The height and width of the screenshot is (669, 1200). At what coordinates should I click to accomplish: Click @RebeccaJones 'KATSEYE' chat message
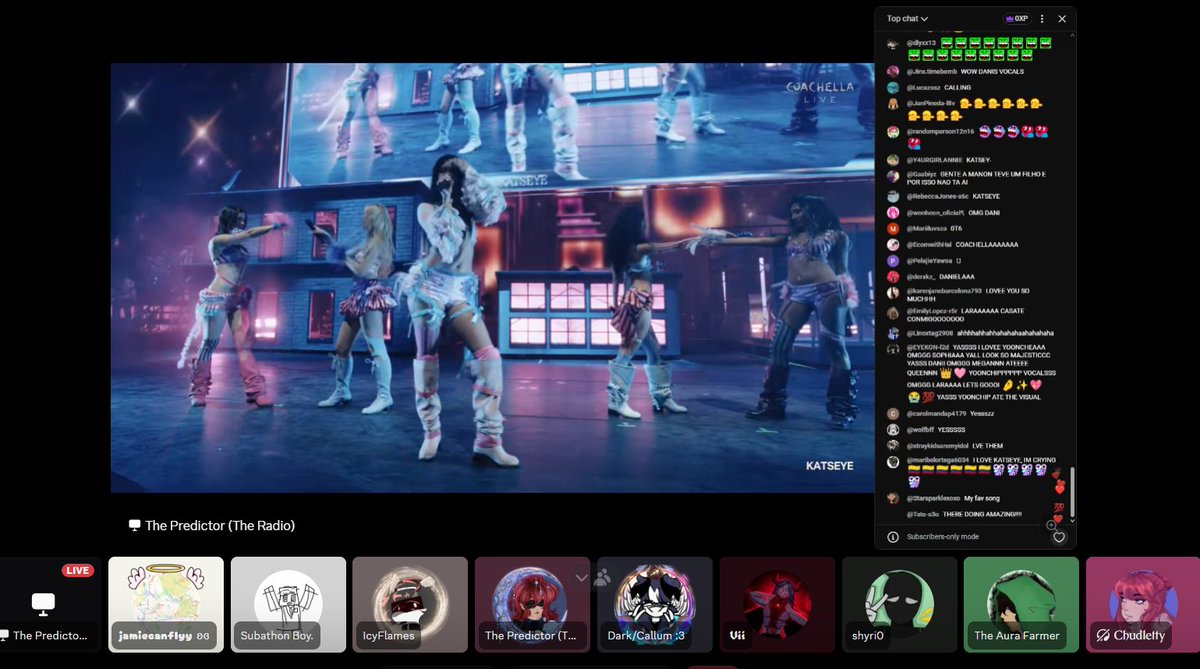[x=944, y=196]
